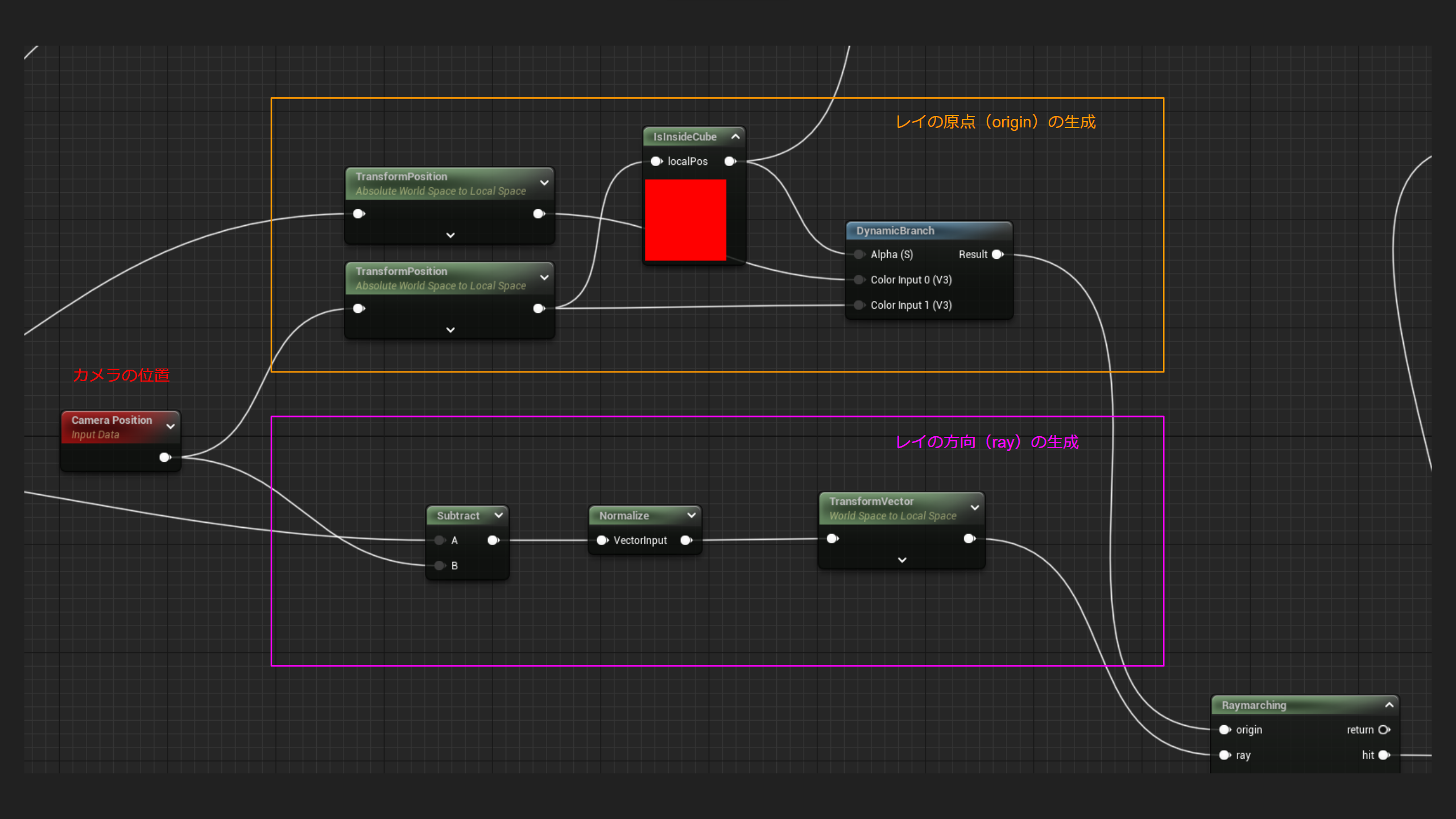
Task: Open Normalize node header chevron
Action: (x=692, y=515)
